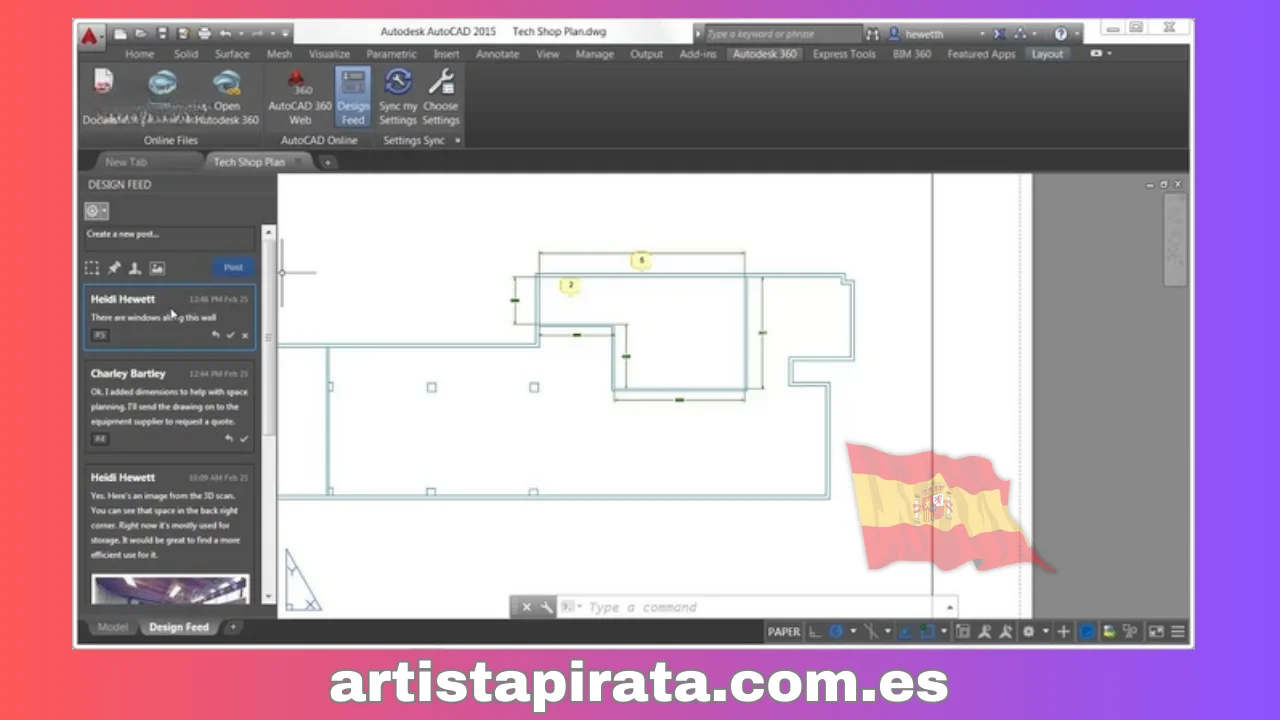
Task: Reply to Charley Bartley's post
Action: coord(228,439)
